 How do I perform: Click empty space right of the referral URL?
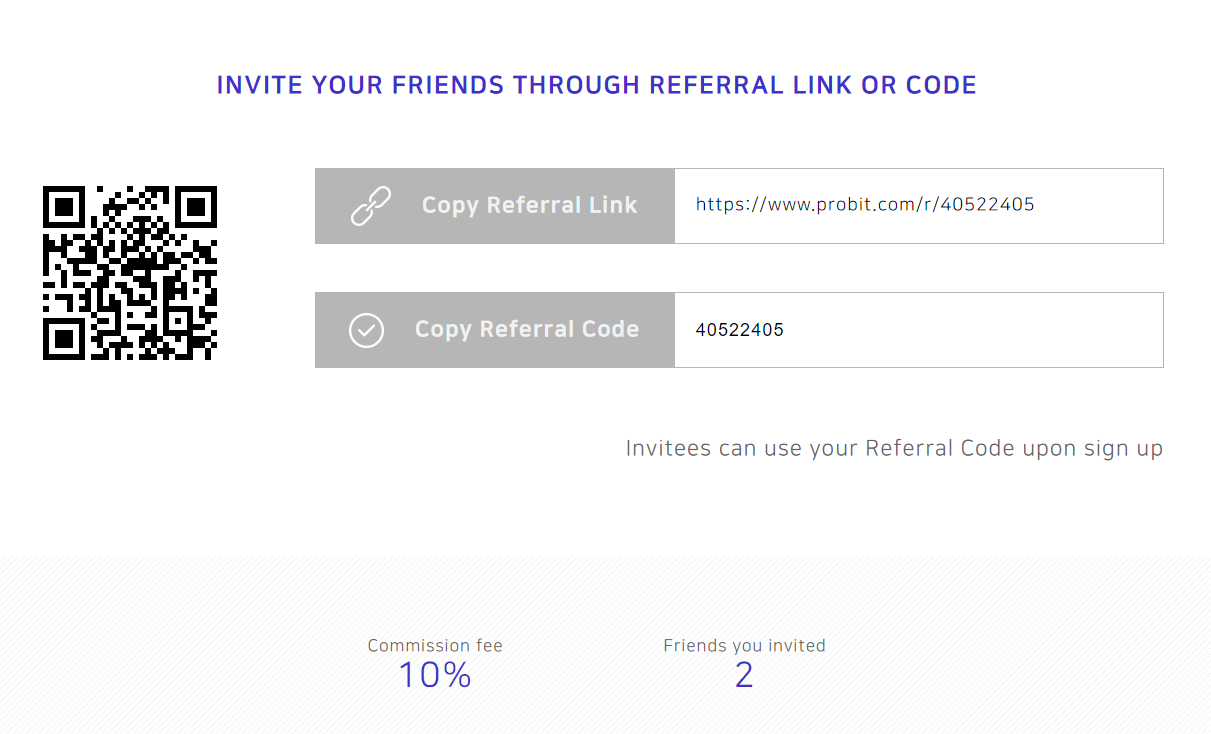click(x=1098, y=206)
